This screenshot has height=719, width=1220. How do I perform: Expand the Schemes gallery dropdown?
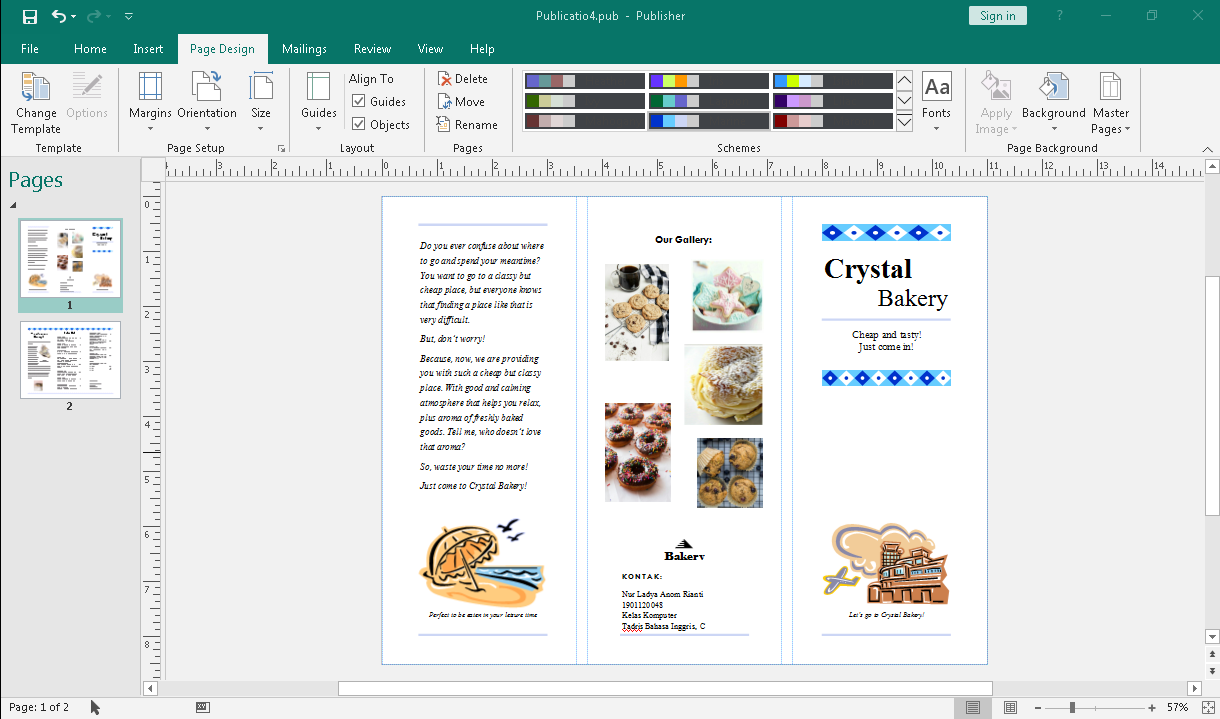[x=904, y=121]
